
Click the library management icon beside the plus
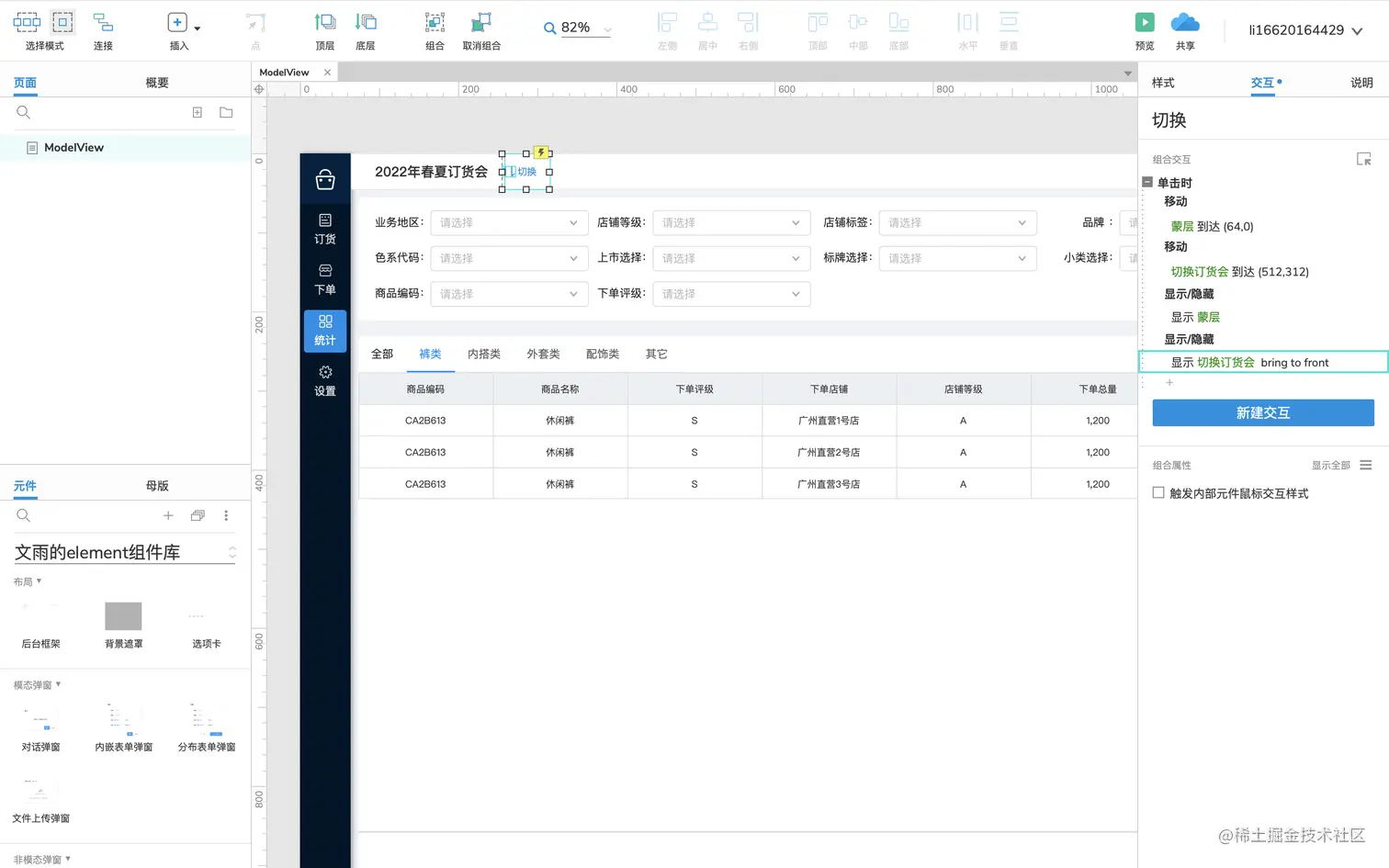point(198,515)
